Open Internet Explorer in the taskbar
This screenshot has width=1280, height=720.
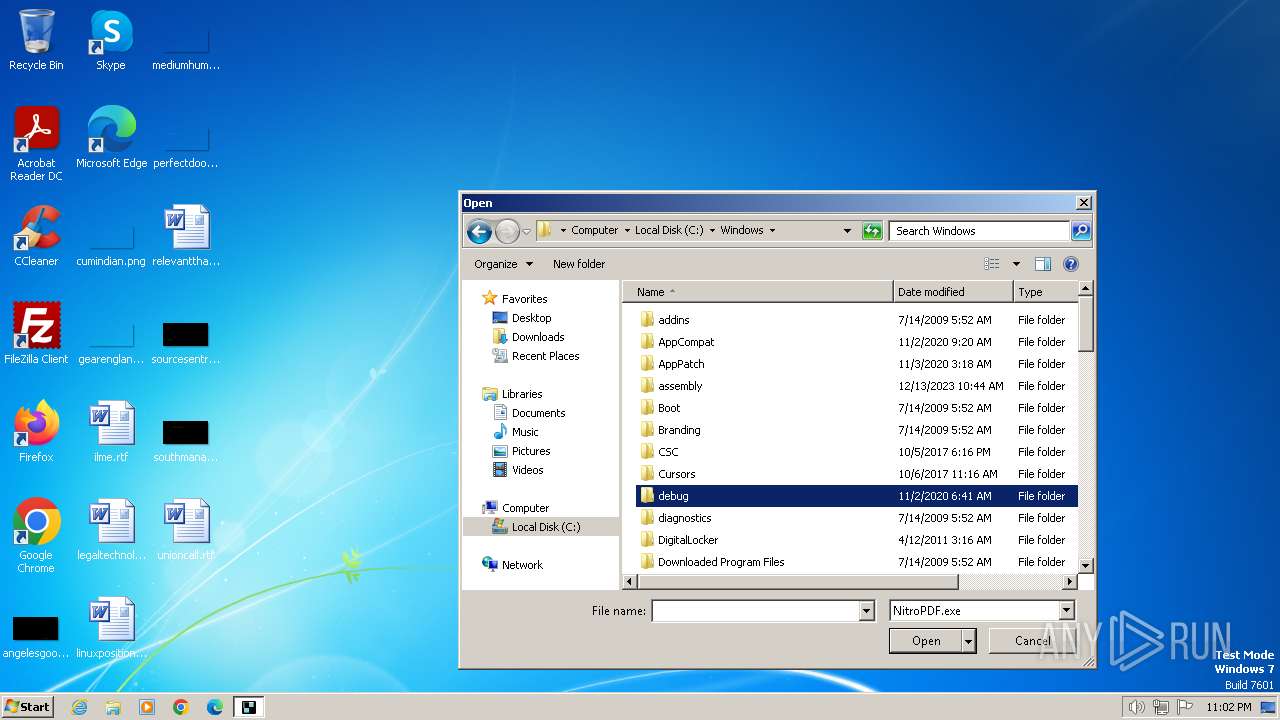79,707
